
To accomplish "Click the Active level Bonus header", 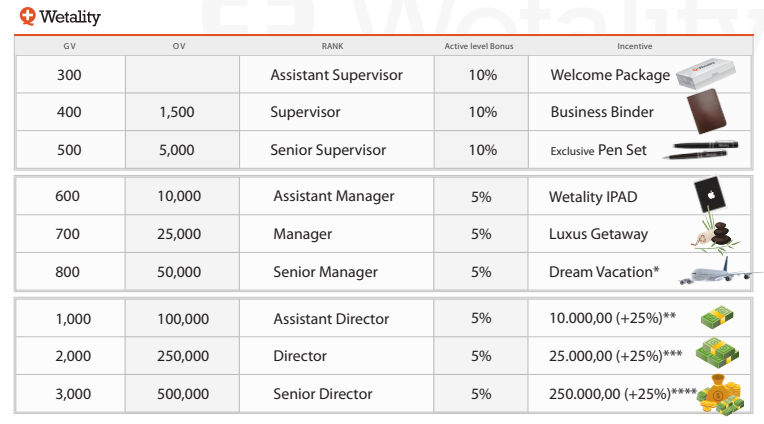I will pyautogui.click(x=480, y=46).
